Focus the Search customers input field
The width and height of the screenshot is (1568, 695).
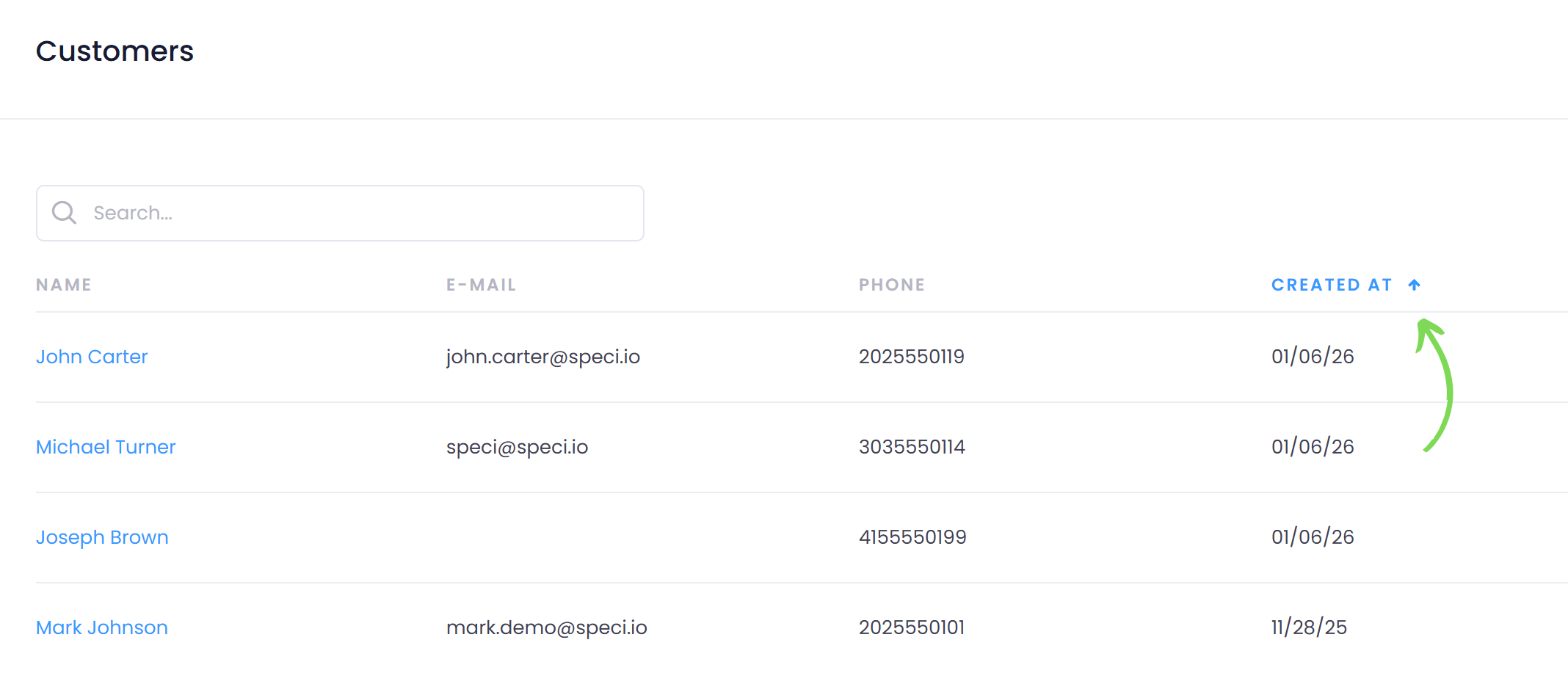pyautogui.click(x=360, y=213)
